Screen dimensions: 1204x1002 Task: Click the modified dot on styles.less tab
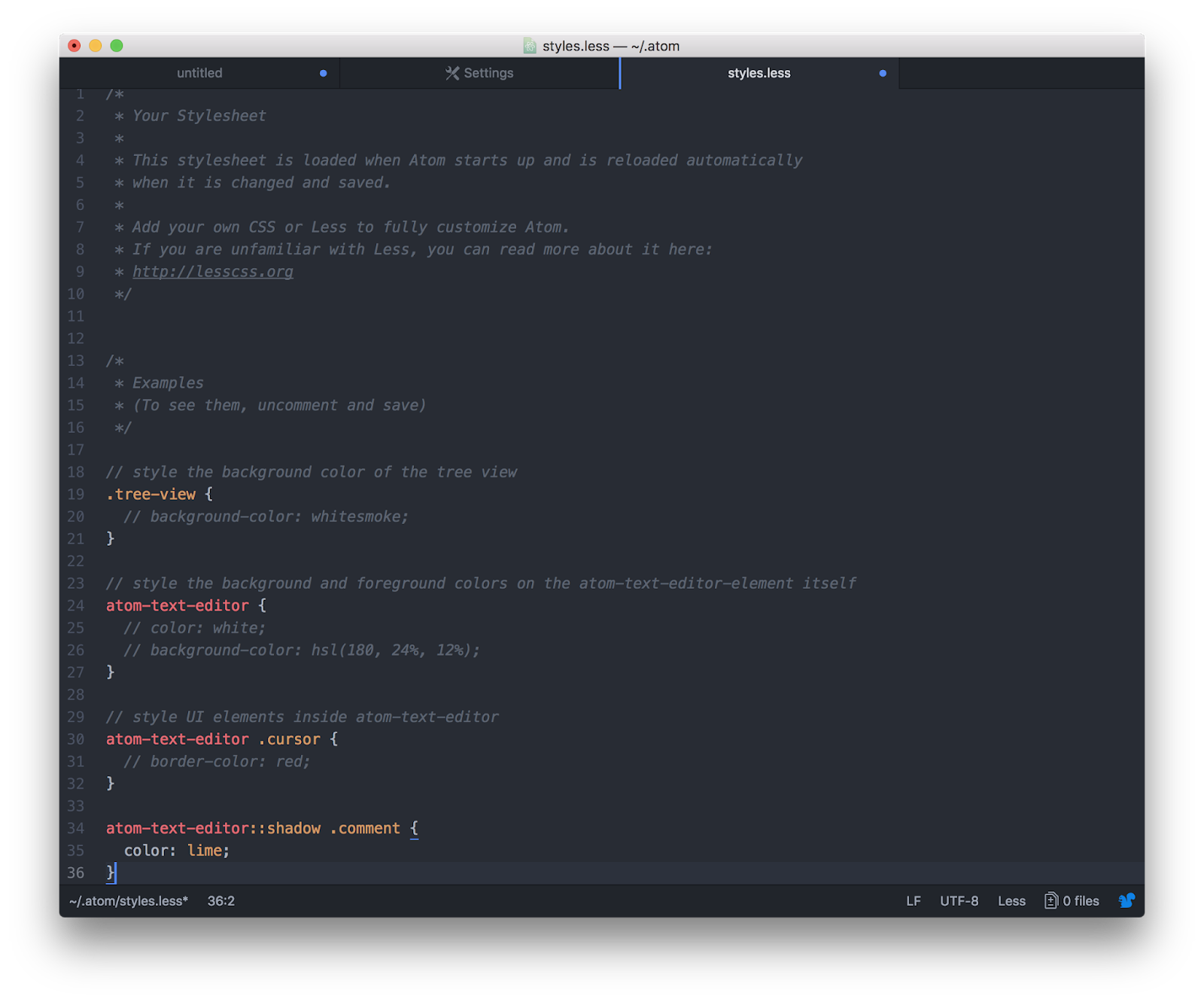click(x=883, y=73)
